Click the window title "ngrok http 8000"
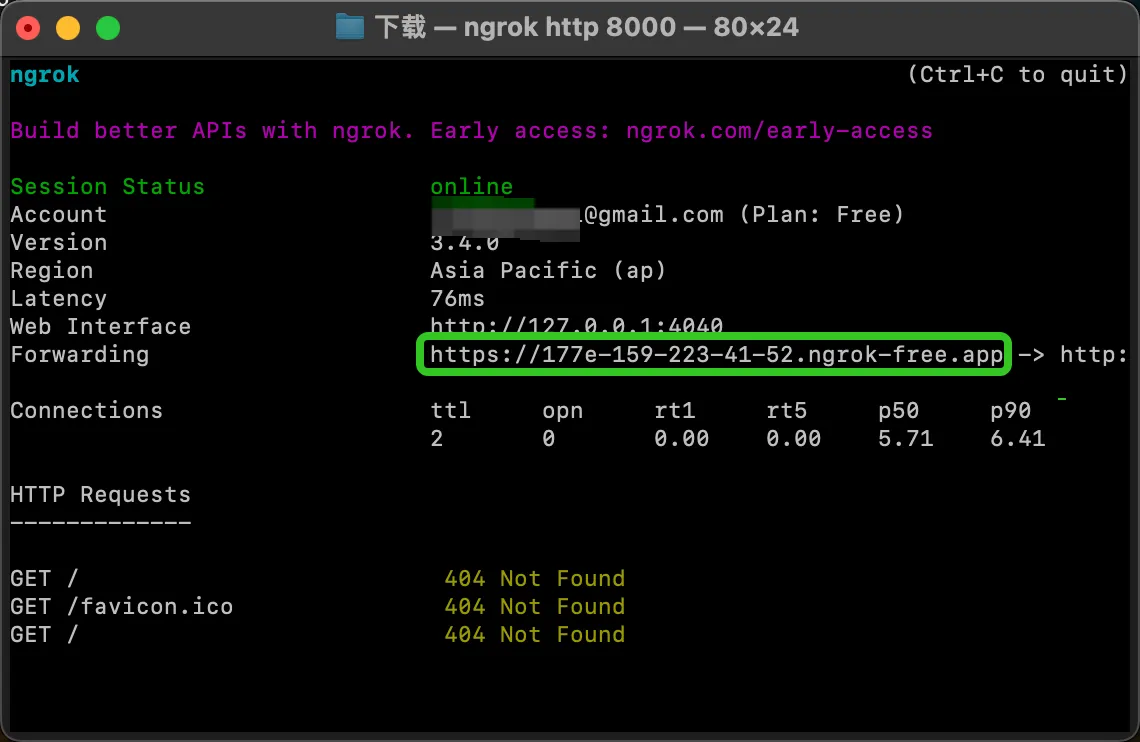 [x=570, y=27]
